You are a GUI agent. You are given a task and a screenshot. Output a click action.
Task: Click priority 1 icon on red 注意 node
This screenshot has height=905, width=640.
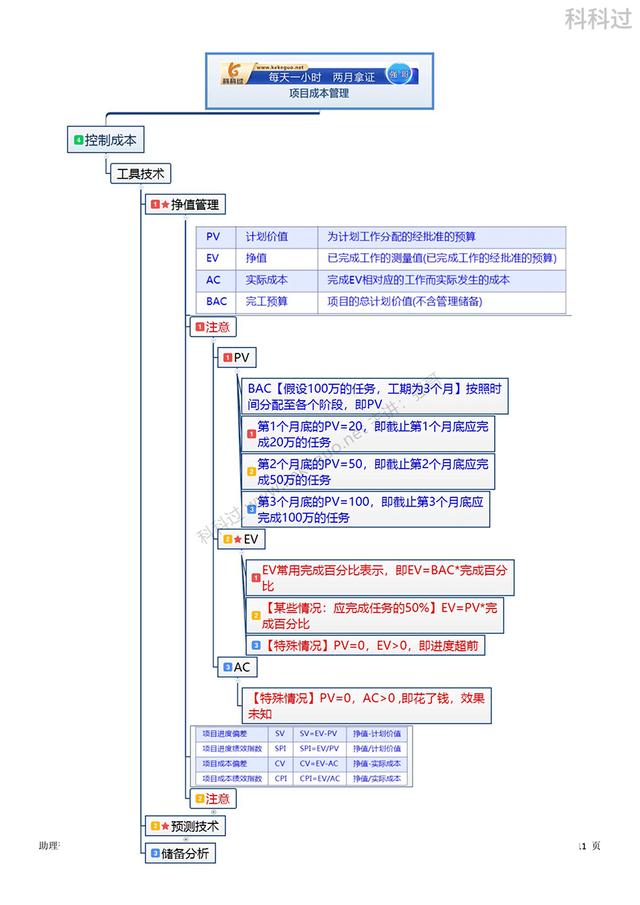(200, 327)
